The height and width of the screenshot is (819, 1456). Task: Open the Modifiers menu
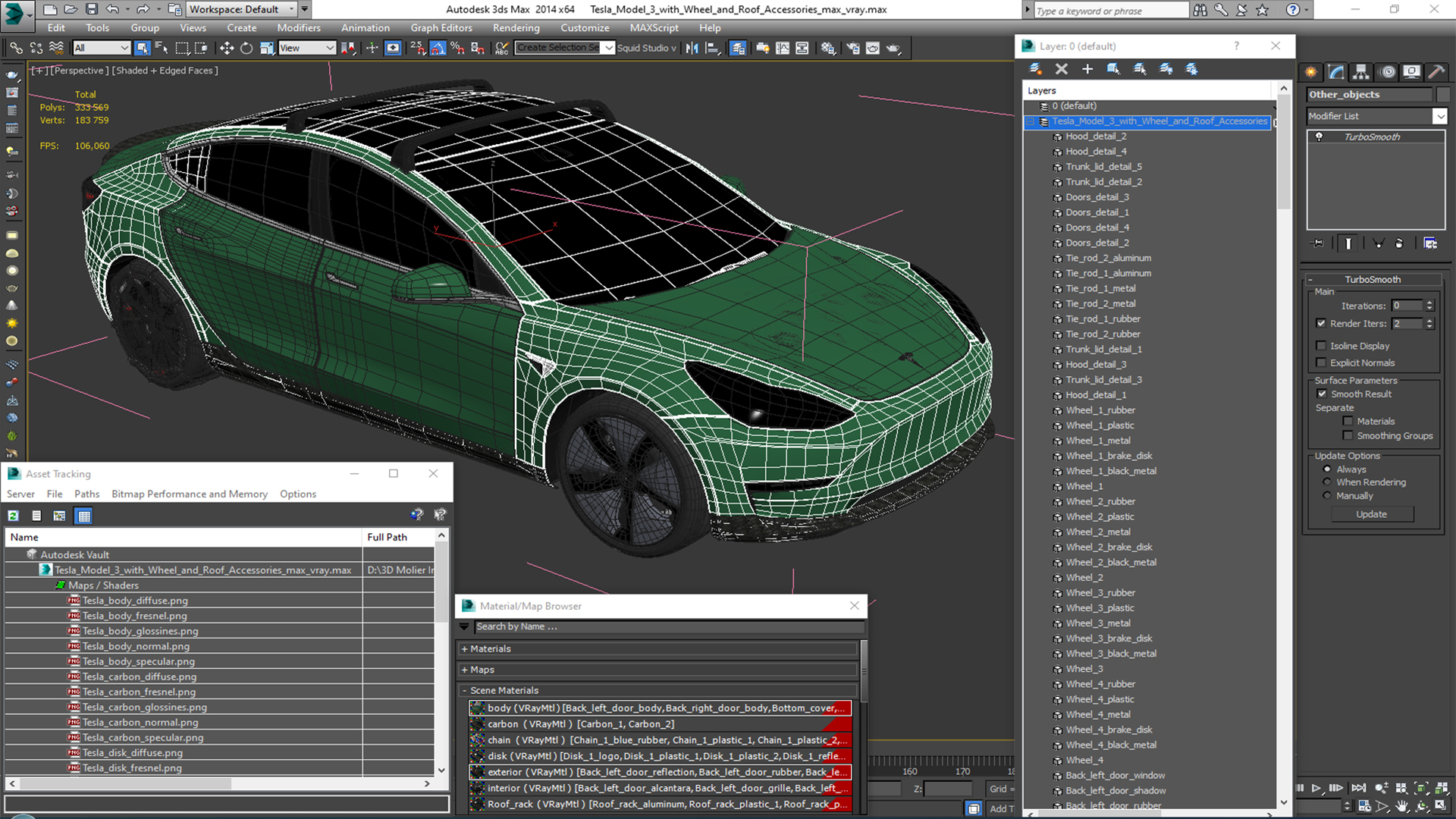pyautogui.click(x=299, y=28)
